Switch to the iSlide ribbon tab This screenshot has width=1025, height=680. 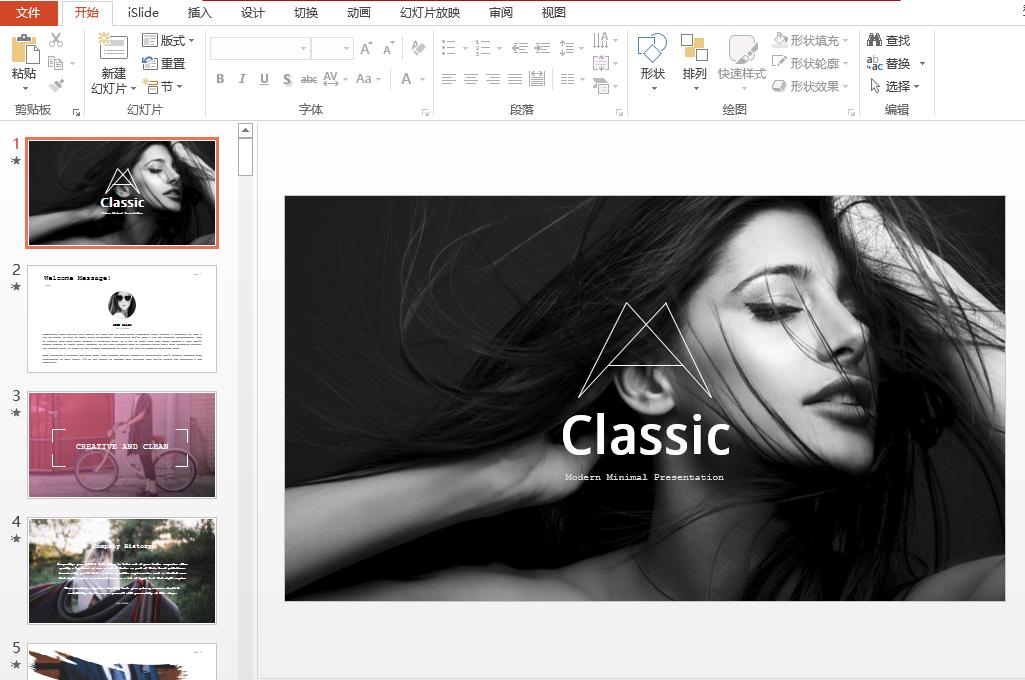(143, 13)
